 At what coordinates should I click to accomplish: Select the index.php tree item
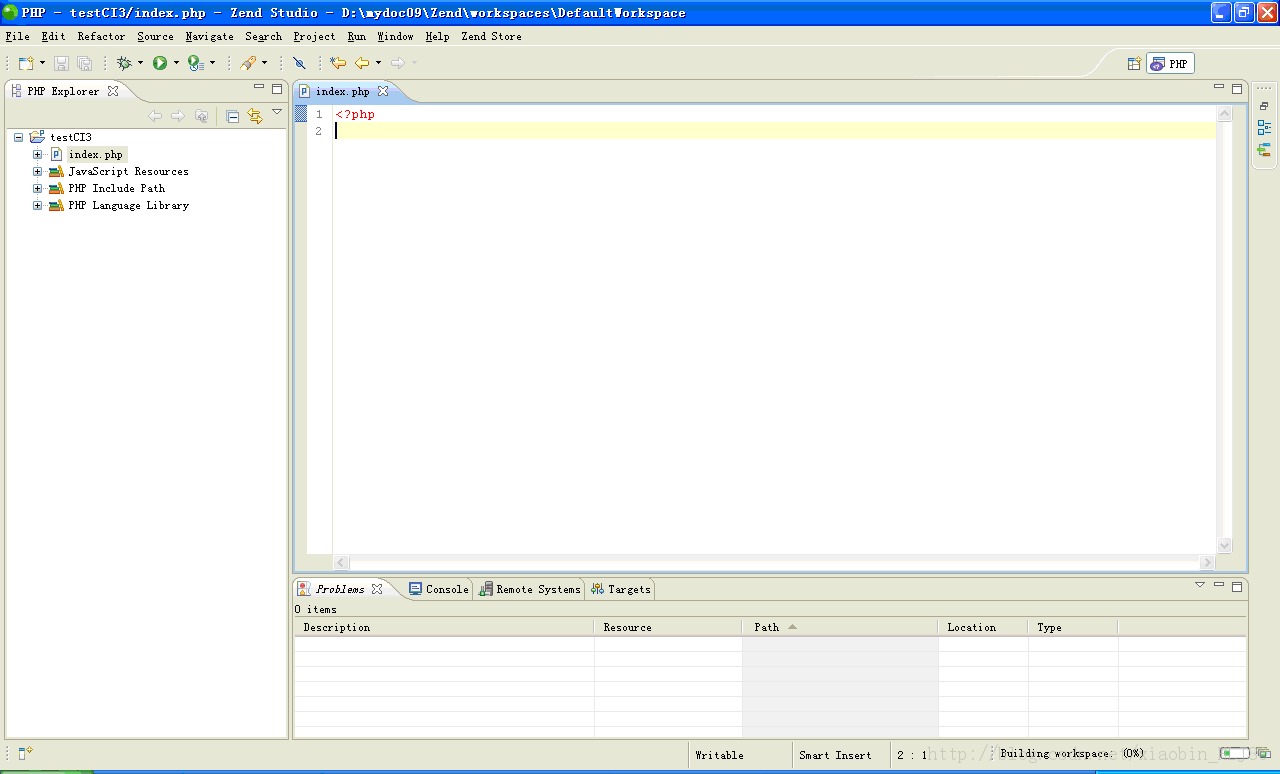pos(96,154)
